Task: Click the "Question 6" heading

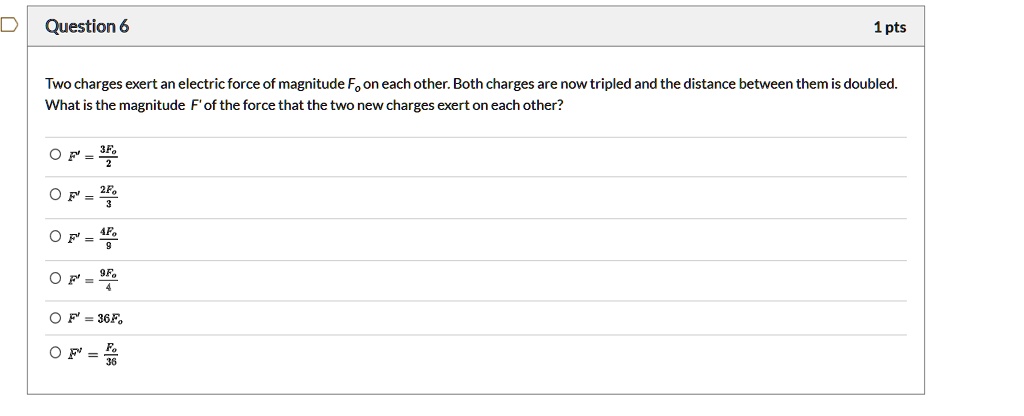Action: click(x=87, y=27)
